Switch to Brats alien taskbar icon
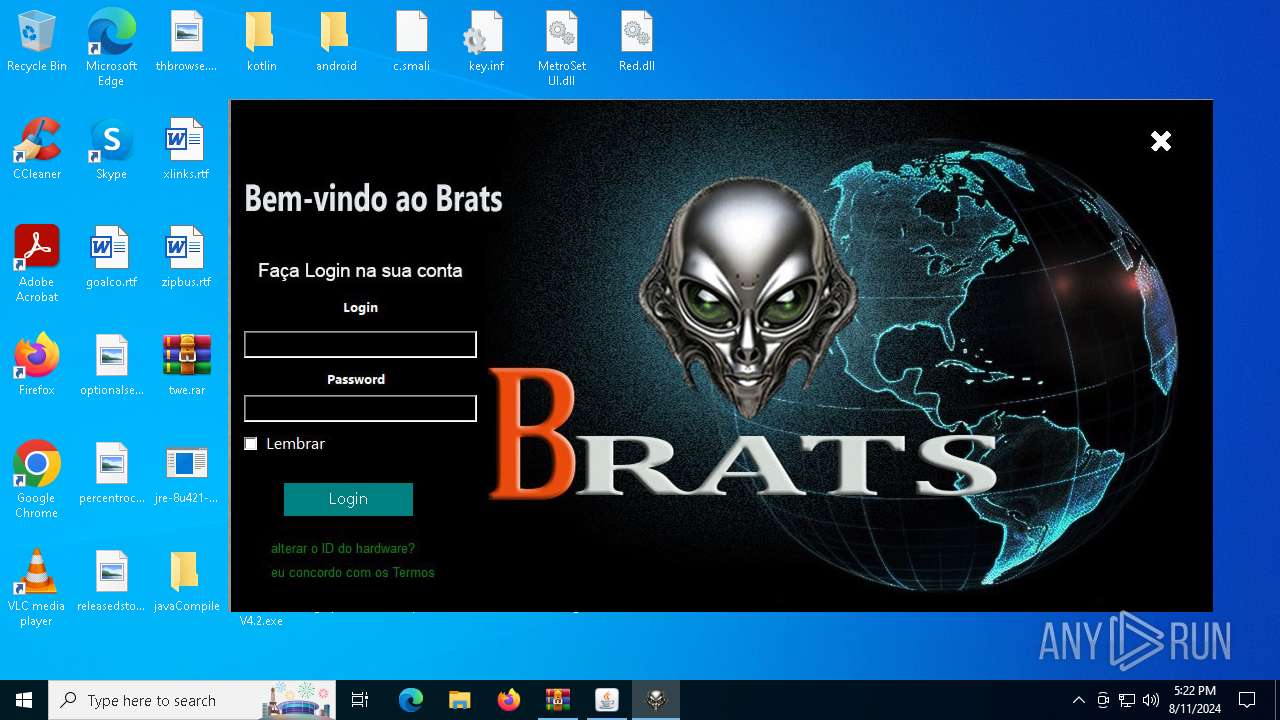Image resolution: width=1280 pixels, height=720 pixels. click(656, 700)
